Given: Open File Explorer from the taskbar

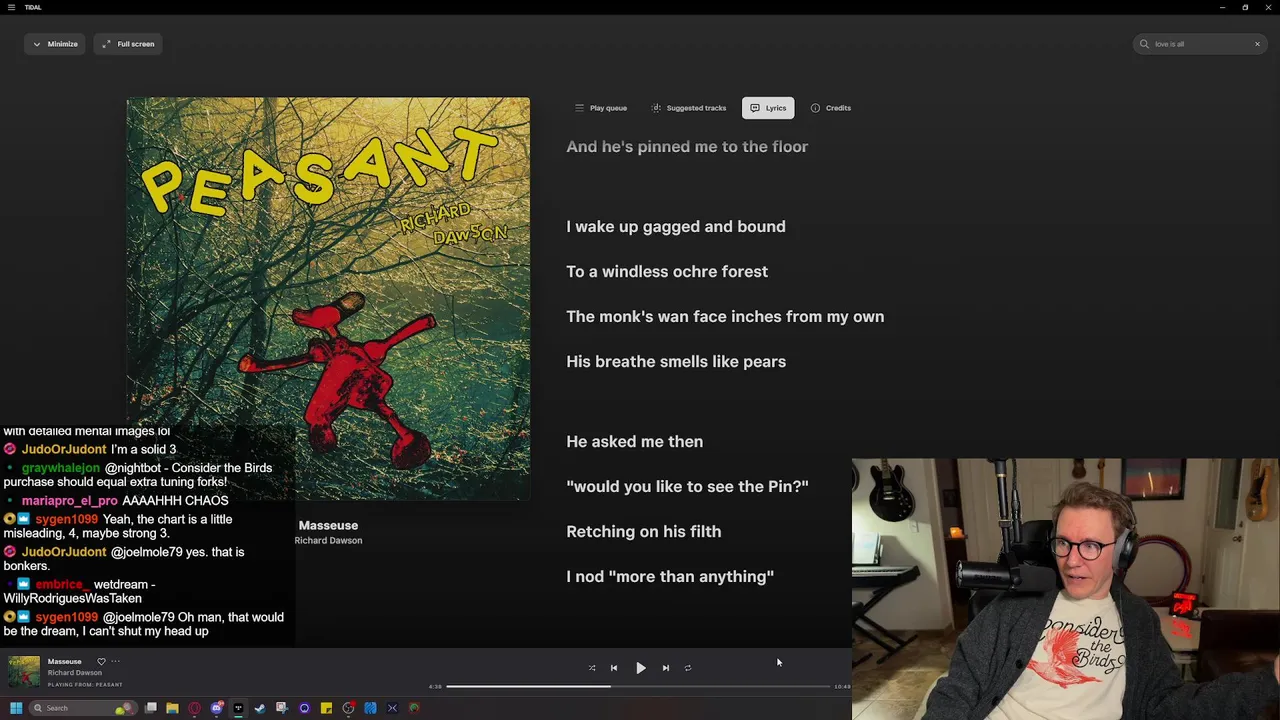Looking at the screenshot, I should click(173, 708).
